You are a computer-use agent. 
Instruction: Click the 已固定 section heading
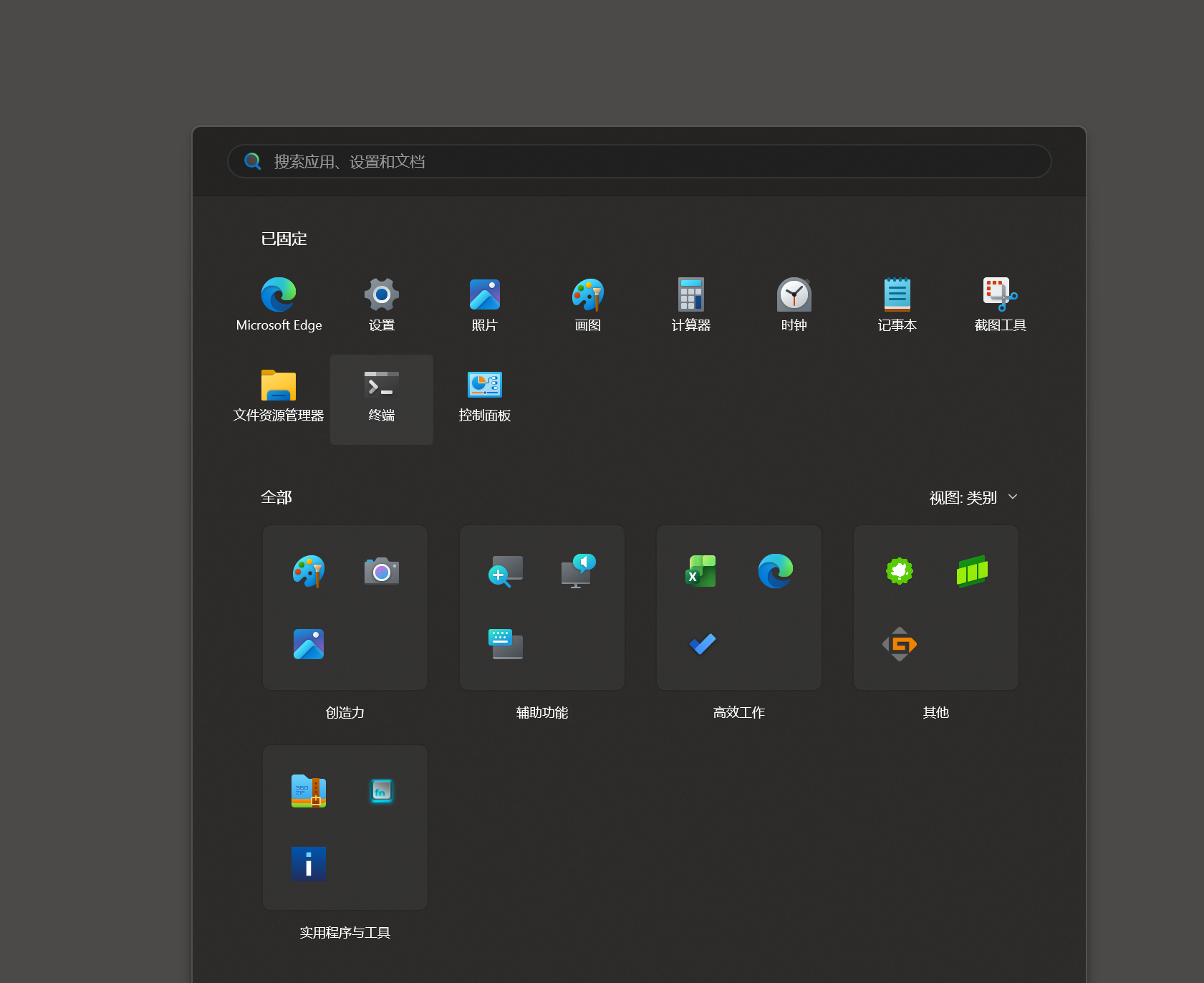pyautogui.click(x=284, y=239)
